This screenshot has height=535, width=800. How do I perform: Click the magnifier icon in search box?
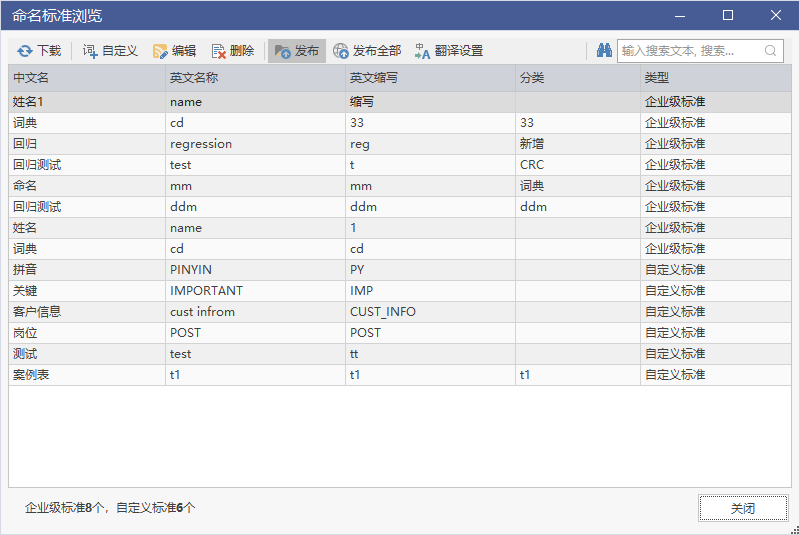[770, 50]
